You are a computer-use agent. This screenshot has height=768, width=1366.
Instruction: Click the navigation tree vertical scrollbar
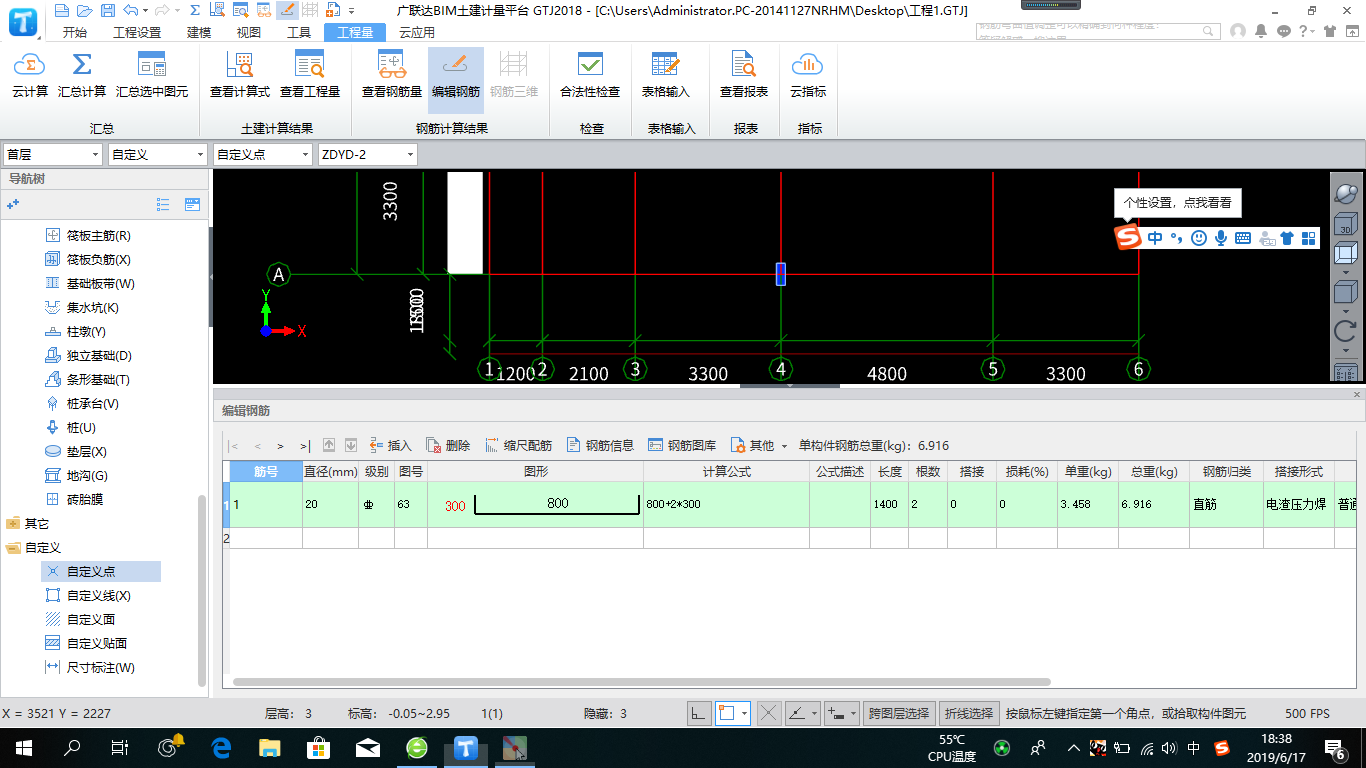pyautogui.click(x=202, y=590)
